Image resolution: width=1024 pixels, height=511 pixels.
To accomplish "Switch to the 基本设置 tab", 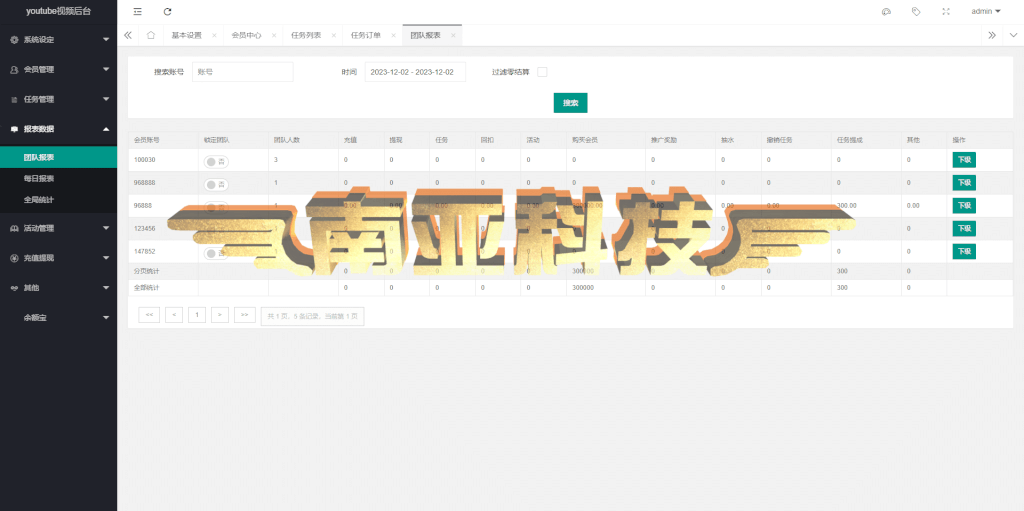I will point(187,35).
